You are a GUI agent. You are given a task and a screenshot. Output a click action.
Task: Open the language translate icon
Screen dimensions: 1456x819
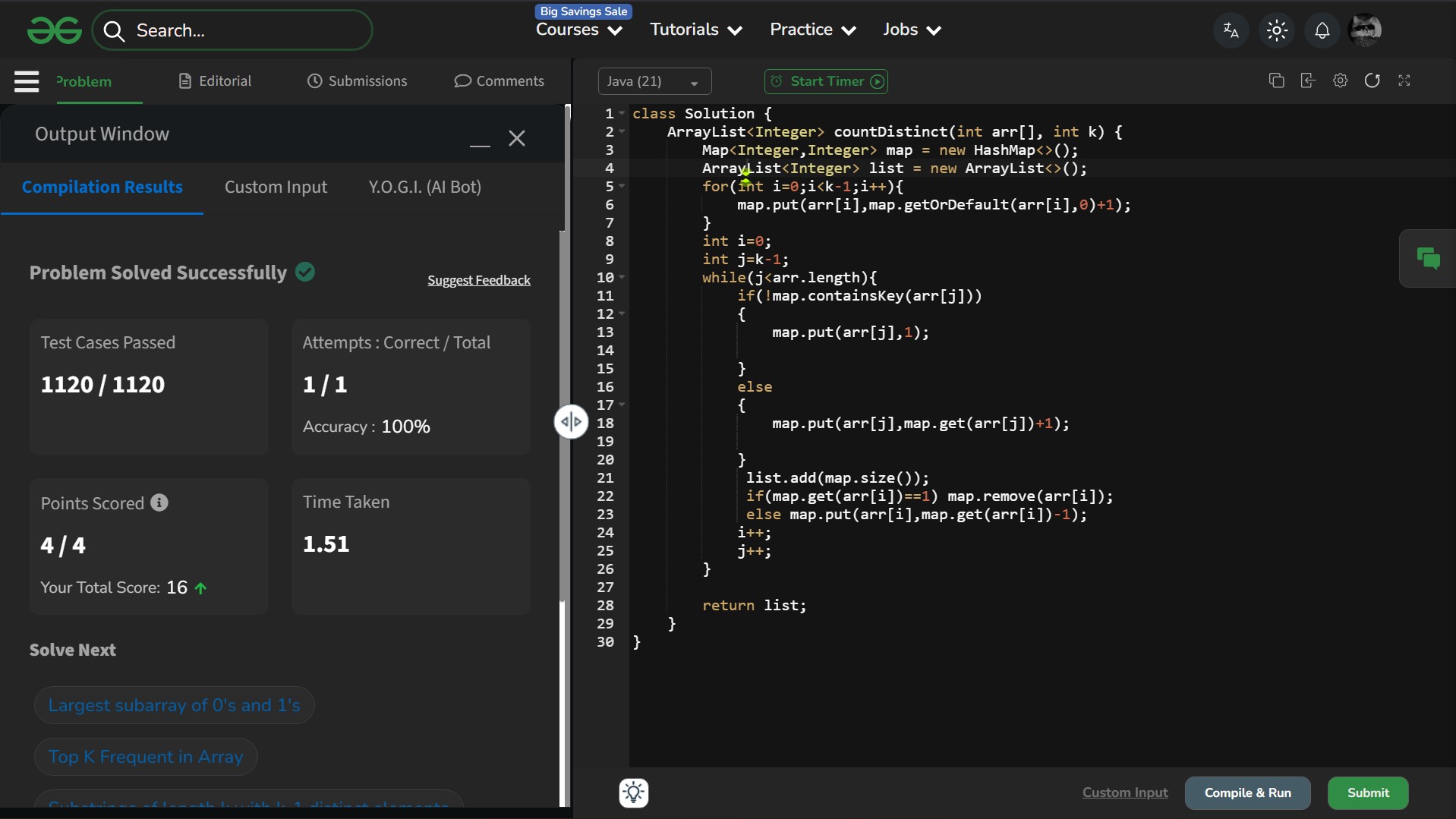[x=1231, y=30]
